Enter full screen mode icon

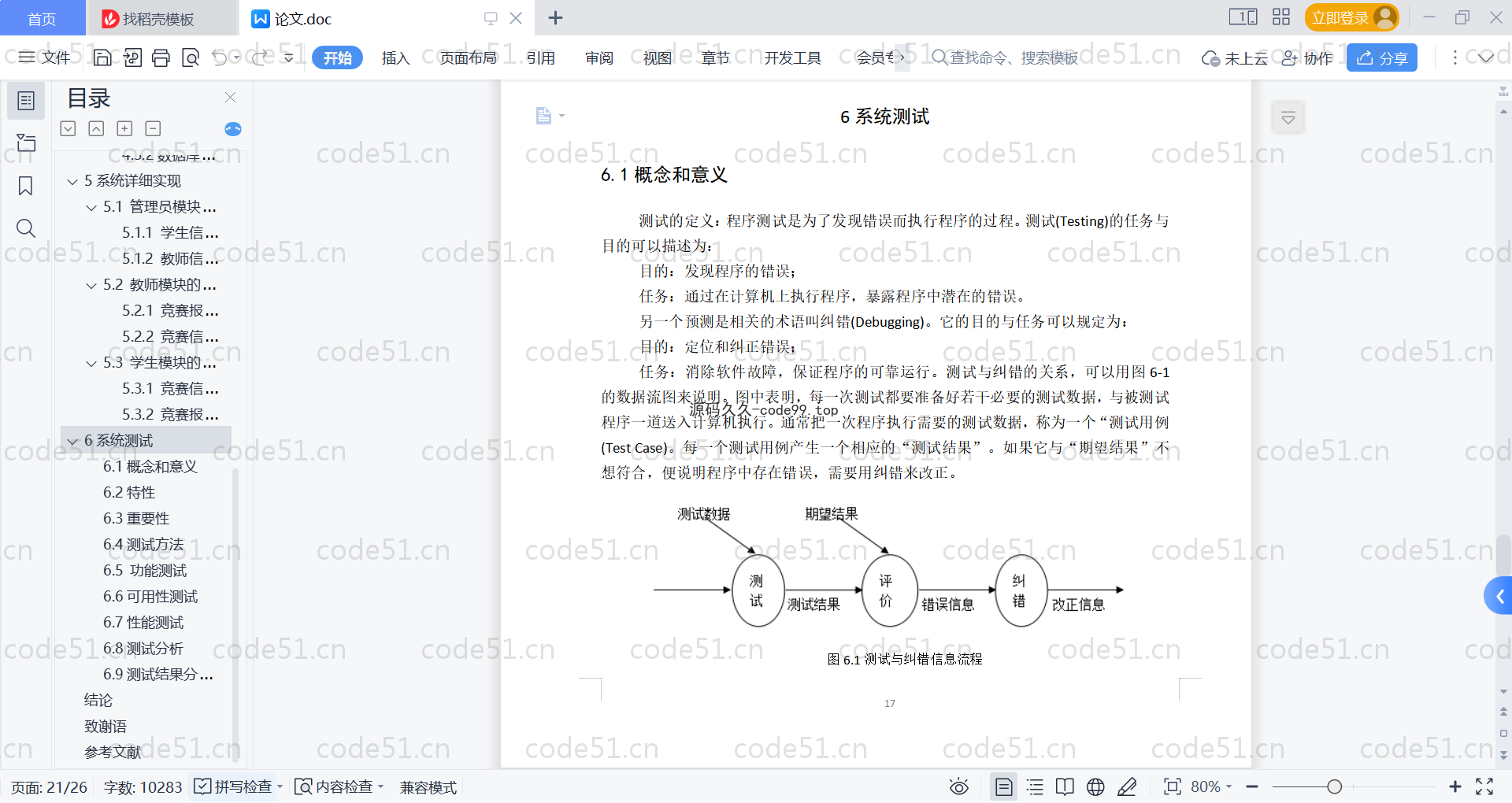pos(1484,786)
